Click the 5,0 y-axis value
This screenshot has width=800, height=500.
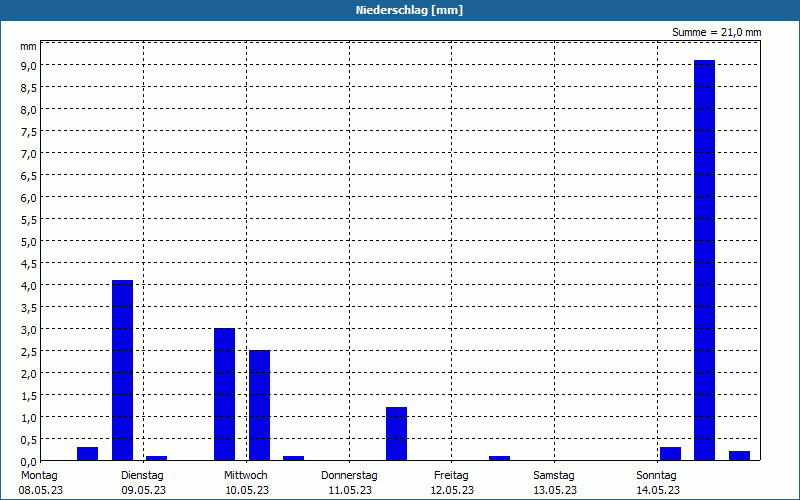[29, 241]
